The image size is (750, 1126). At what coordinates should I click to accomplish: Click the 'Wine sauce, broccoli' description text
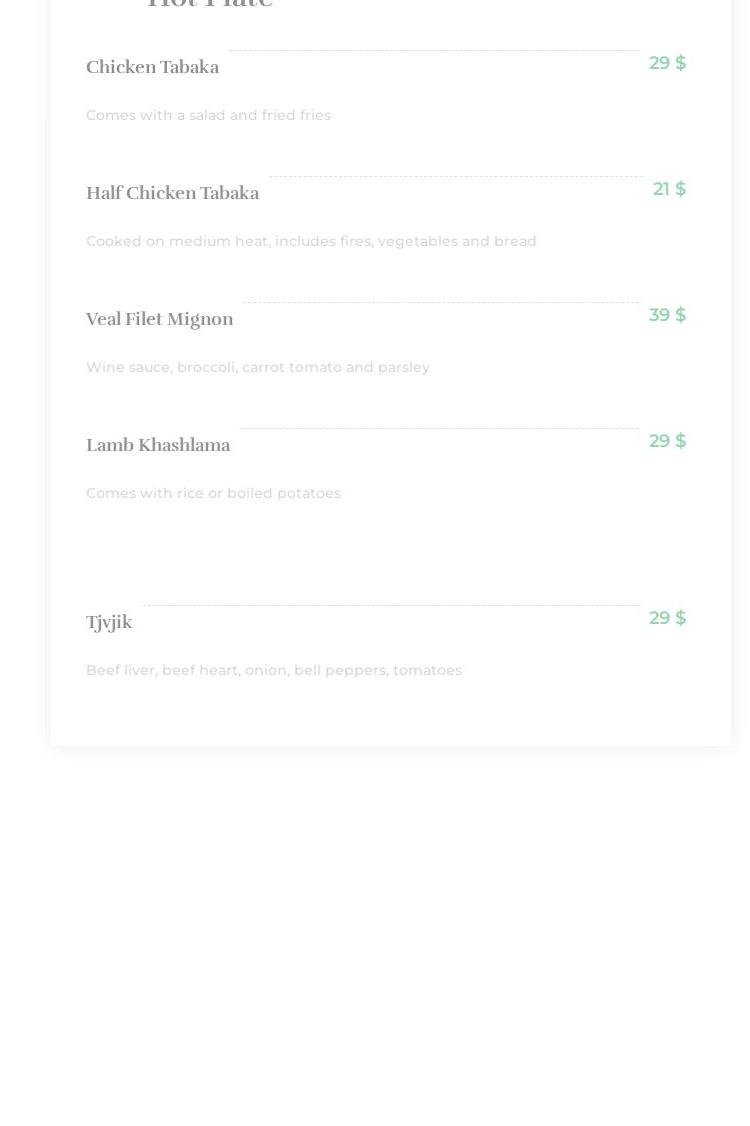click(258, 367)
